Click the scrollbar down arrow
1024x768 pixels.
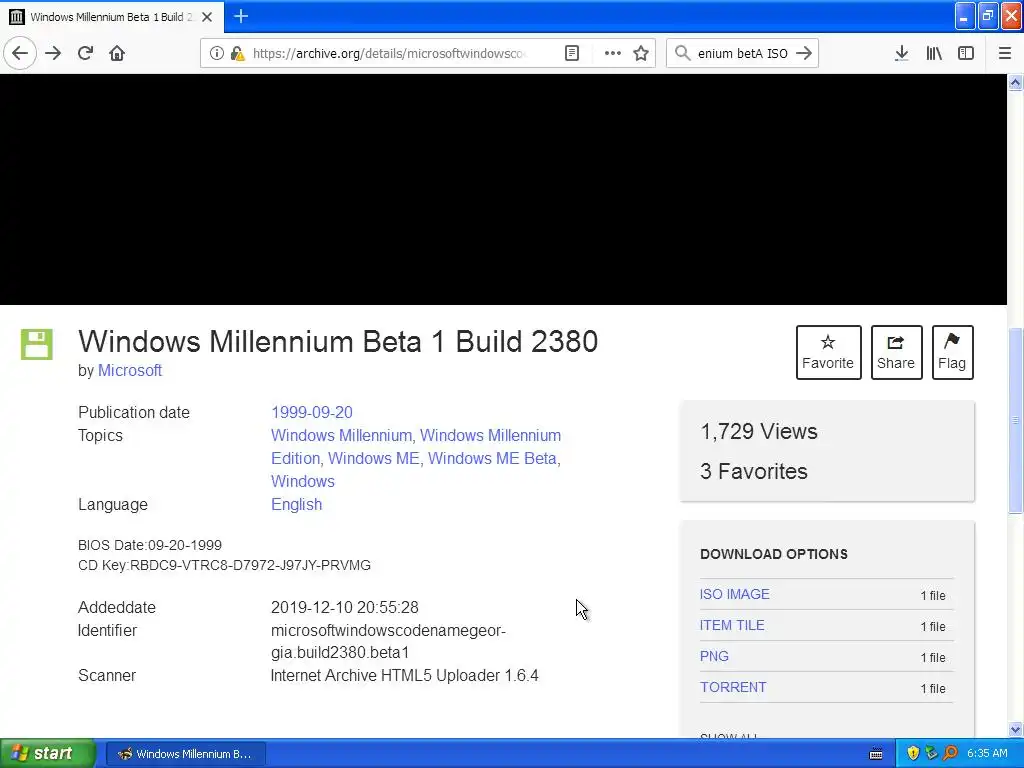coord(1016,729)
